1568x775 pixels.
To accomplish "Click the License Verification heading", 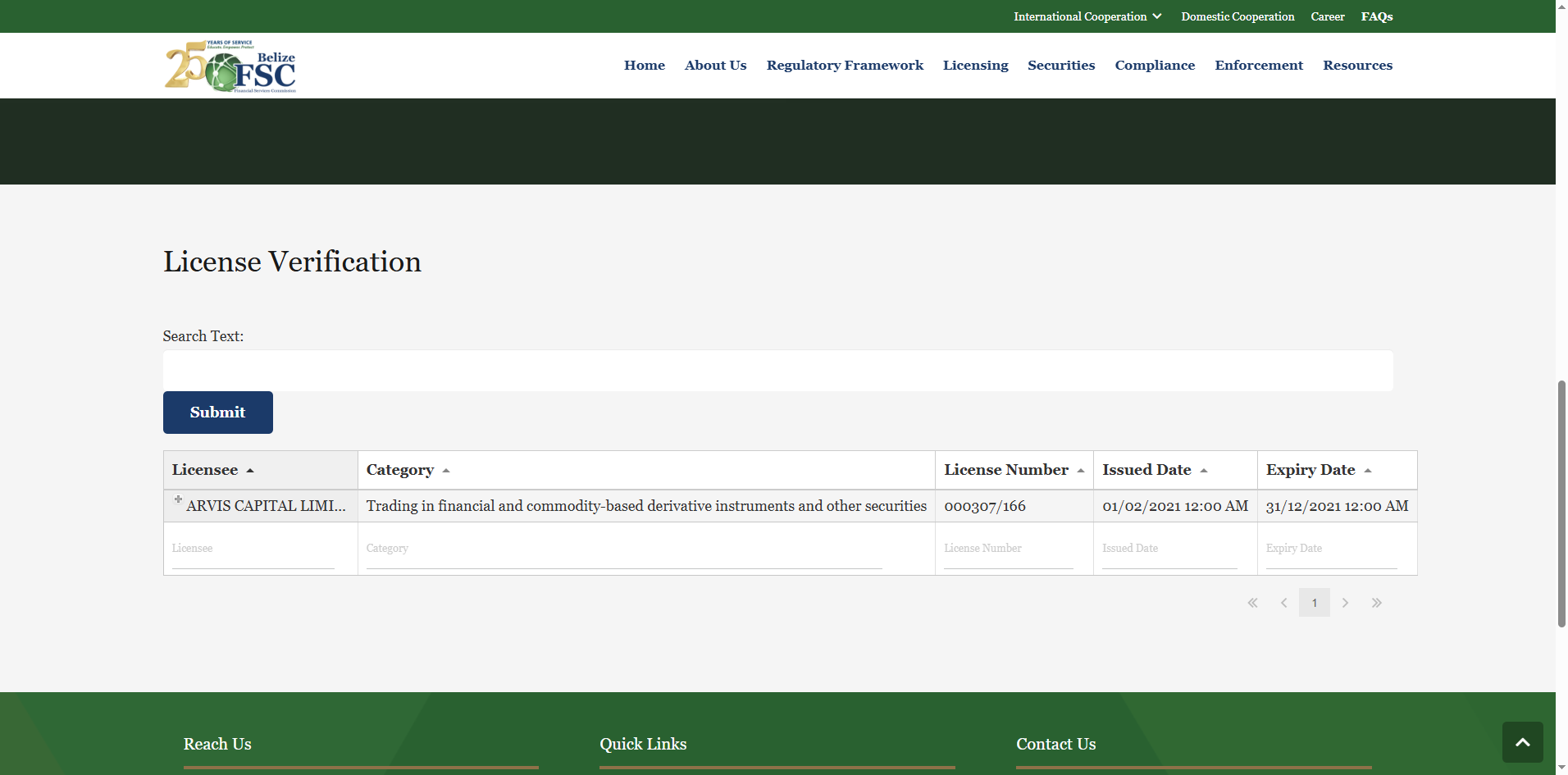I will [x=292, y=262].
